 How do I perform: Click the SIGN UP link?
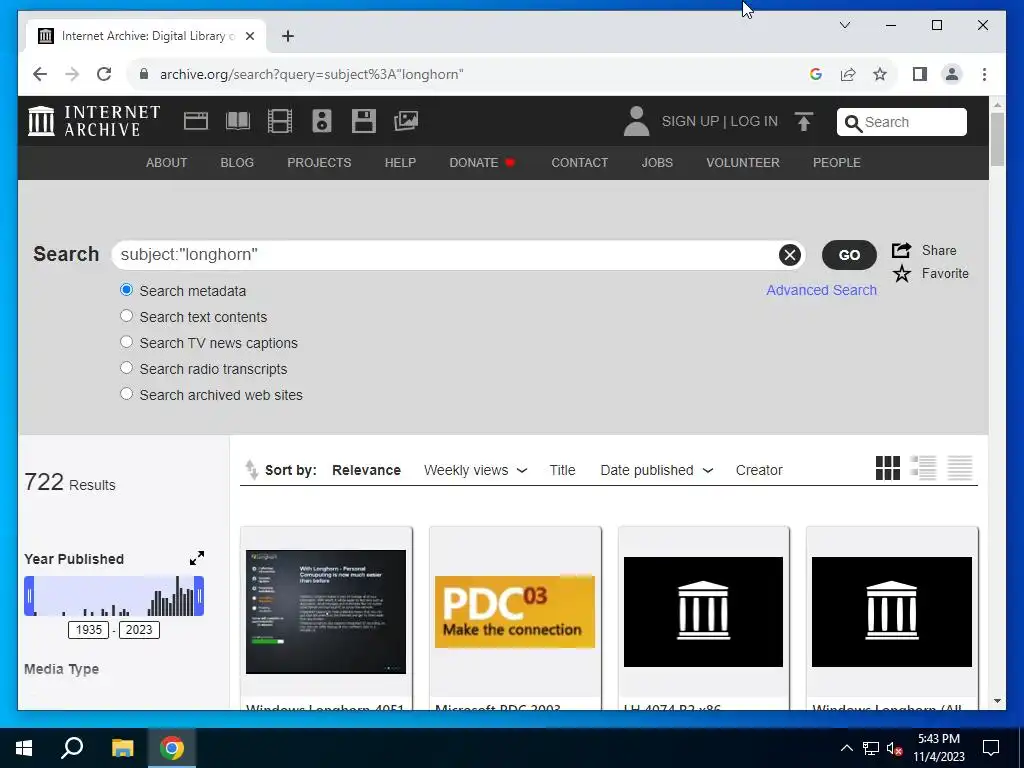coord(690,121)
